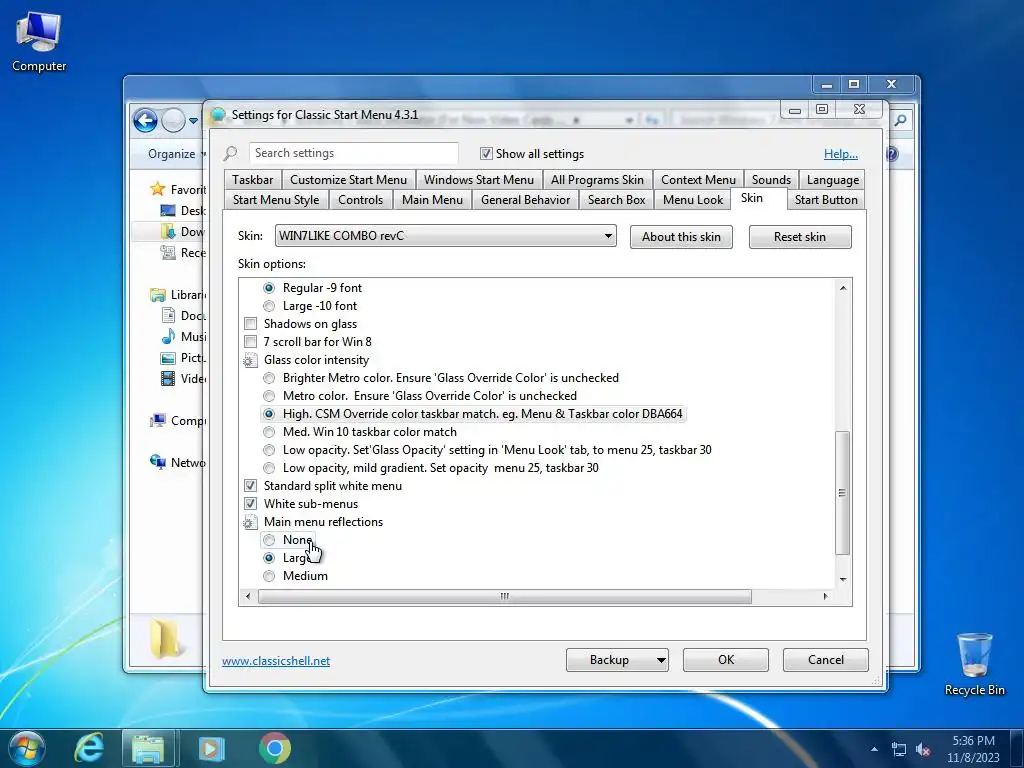Screen dimensions: 1024x768
Task: Select Network in Explorer sidebar
Action: tap(178, 462)
